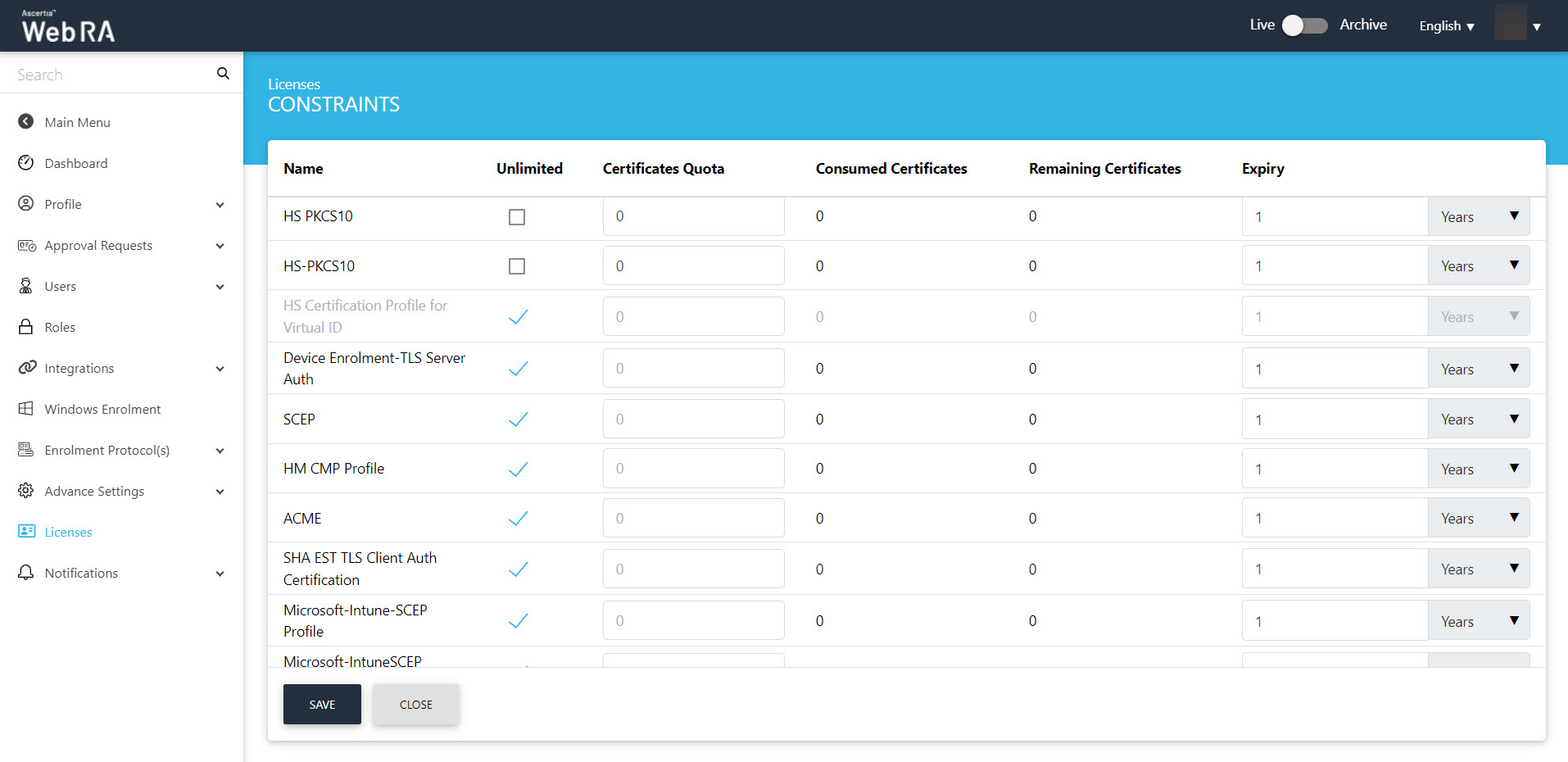Select Integrations in the sidebar

coord(79,369)
